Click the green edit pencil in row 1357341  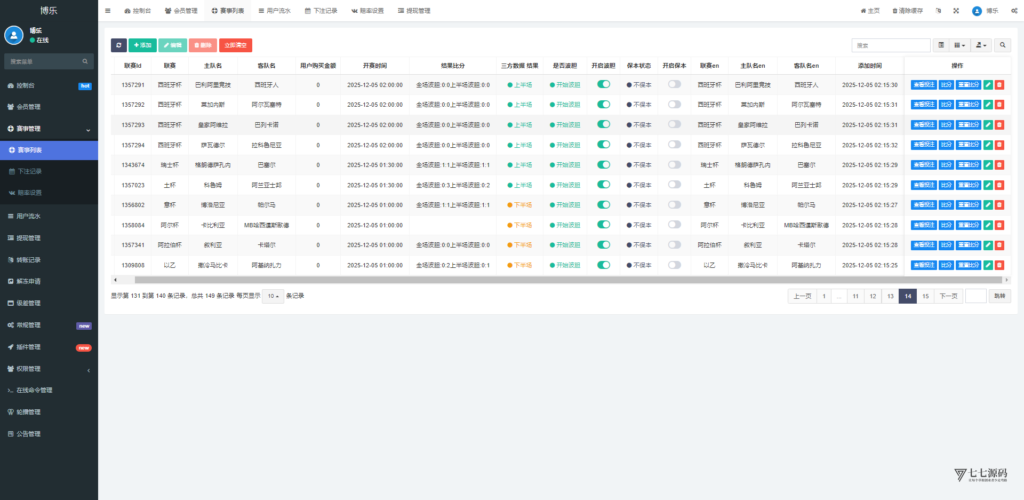[988, 245]
